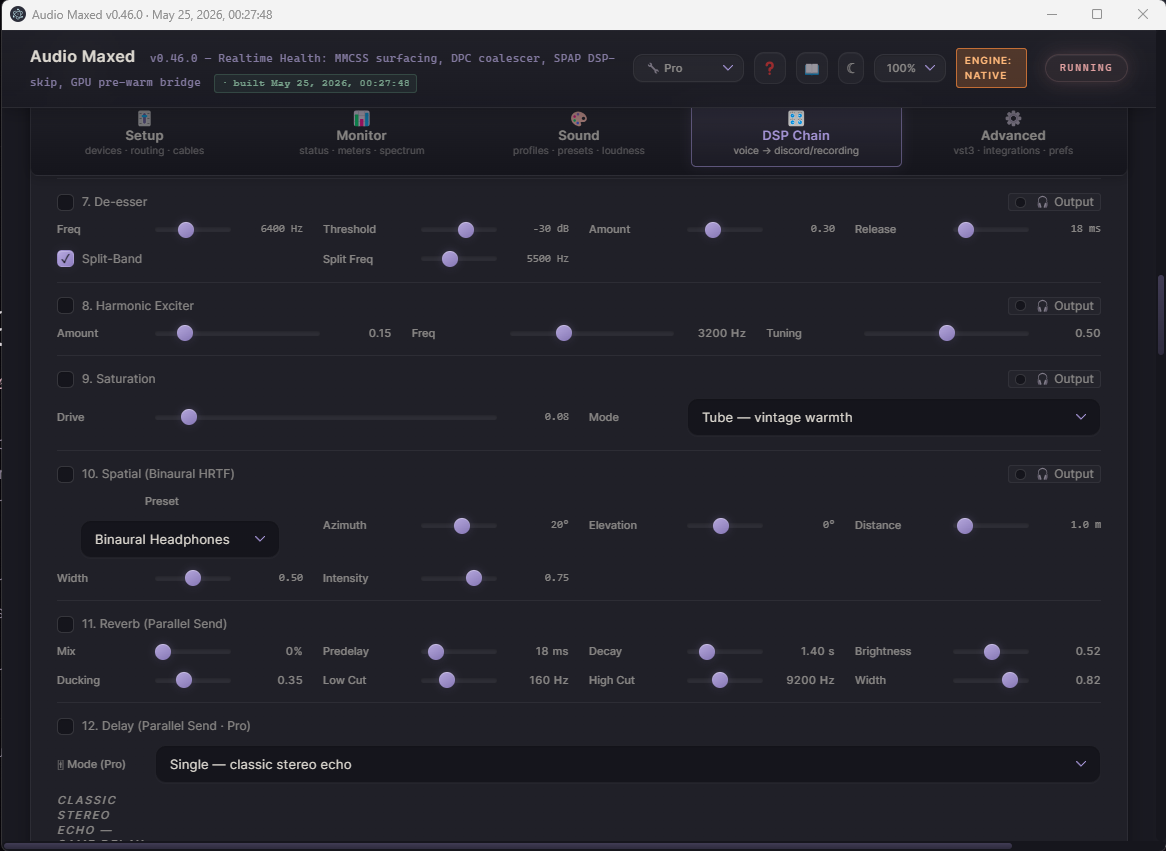Click the ENGINE: NATIVE button
The width and height of the screenshot is (1166, 851).
click(x=991, y=68)
